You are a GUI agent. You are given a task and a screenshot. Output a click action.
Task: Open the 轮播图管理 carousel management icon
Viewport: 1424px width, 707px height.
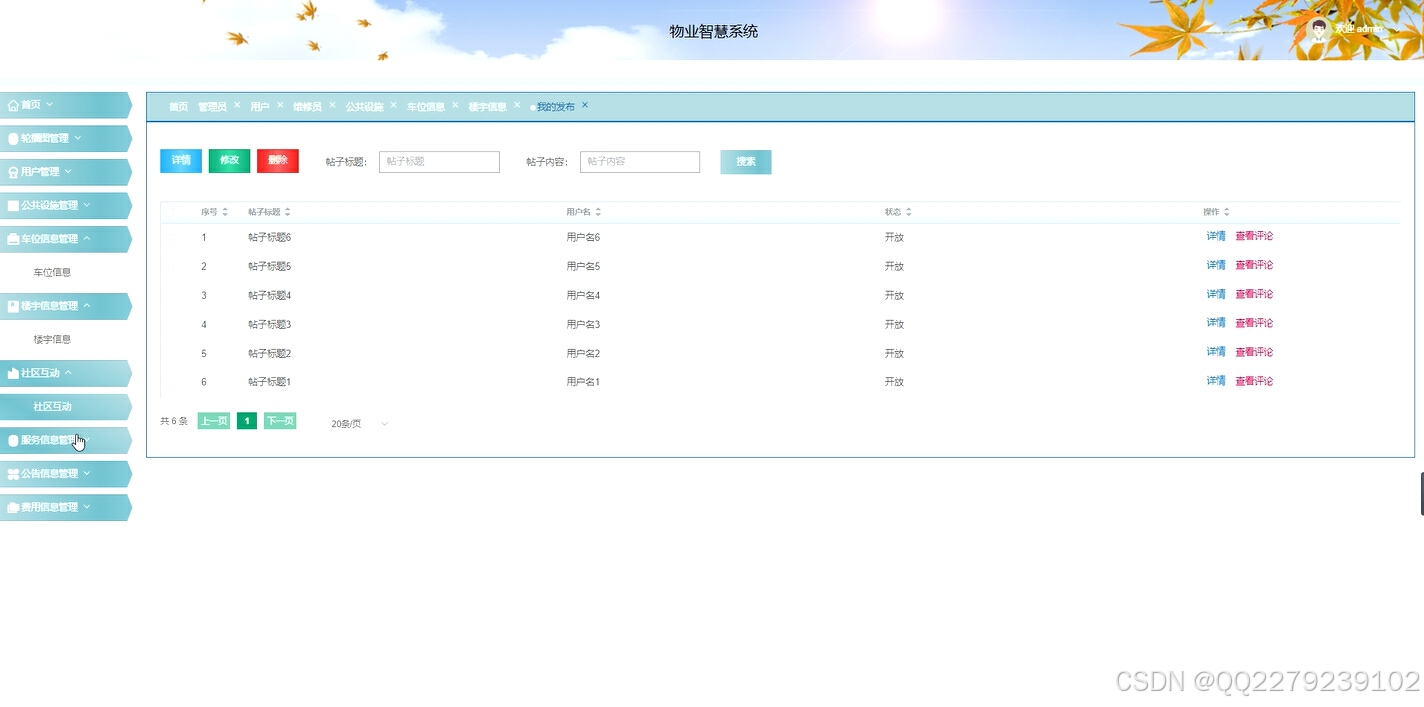coord(15,138)
